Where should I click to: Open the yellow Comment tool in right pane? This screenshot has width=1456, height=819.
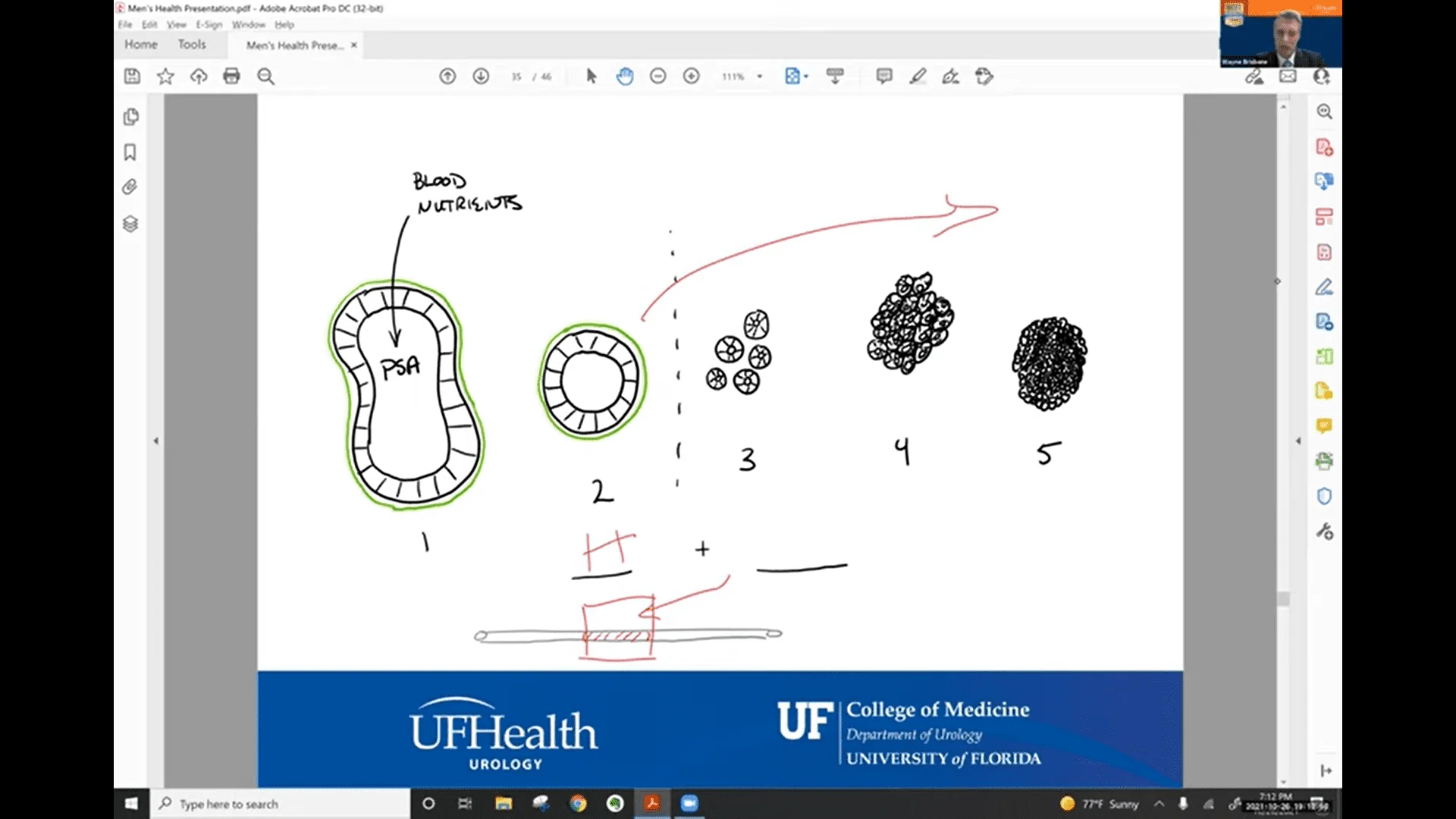tap(1324, 426)
